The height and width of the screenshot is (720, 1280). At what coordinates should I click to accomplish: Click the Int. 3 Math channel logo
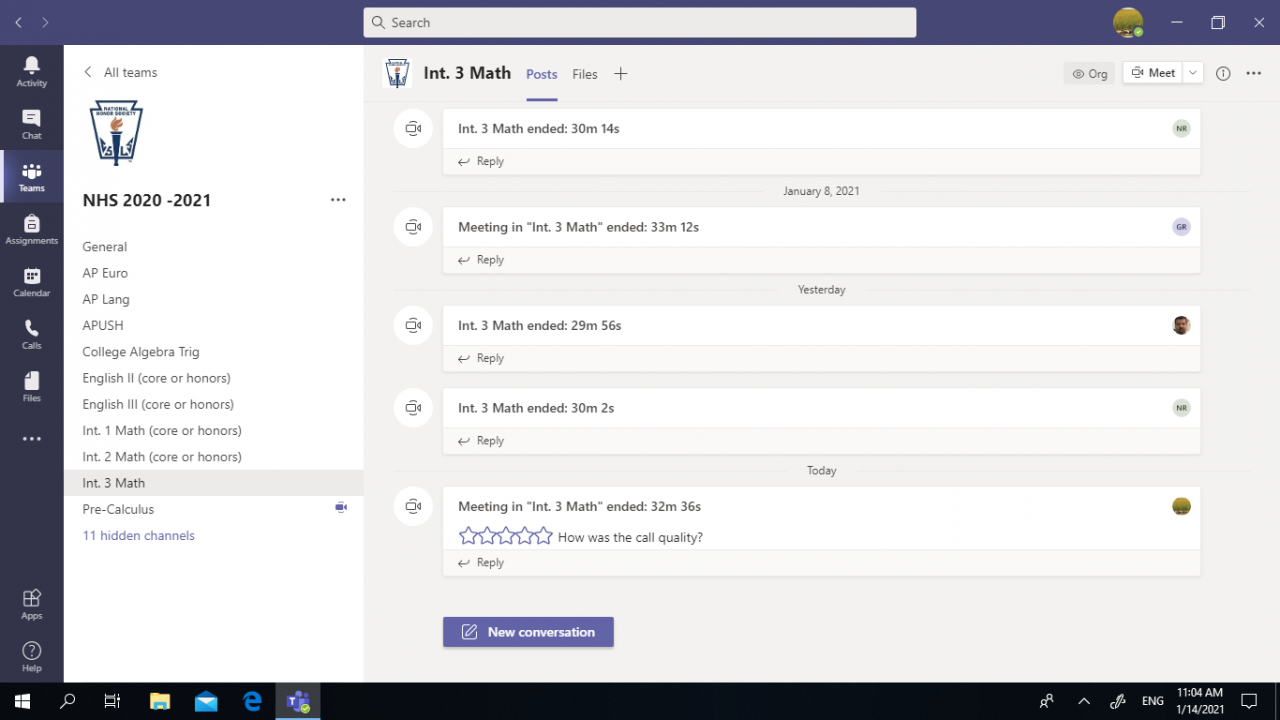pyautogui.click(x=397, y=73)
